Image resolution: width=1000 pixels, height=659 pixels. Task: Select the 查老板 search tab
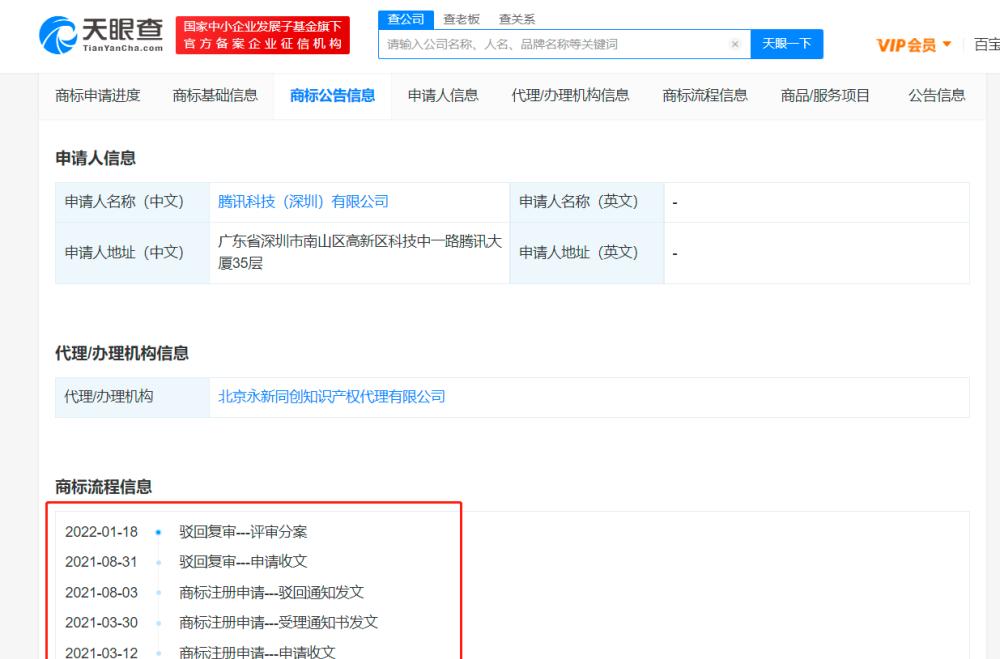(x=461, y=19)
